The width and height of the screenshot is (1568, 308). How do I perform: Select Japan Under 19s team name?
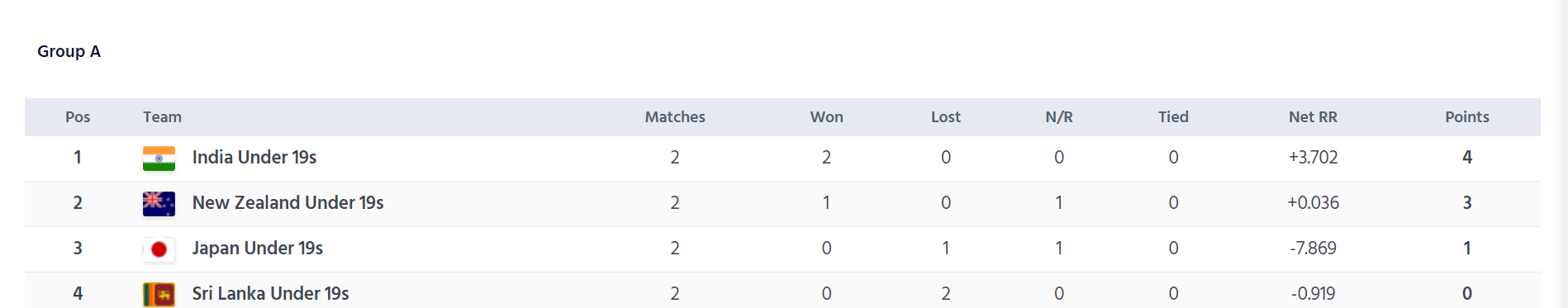coord(258,249)
